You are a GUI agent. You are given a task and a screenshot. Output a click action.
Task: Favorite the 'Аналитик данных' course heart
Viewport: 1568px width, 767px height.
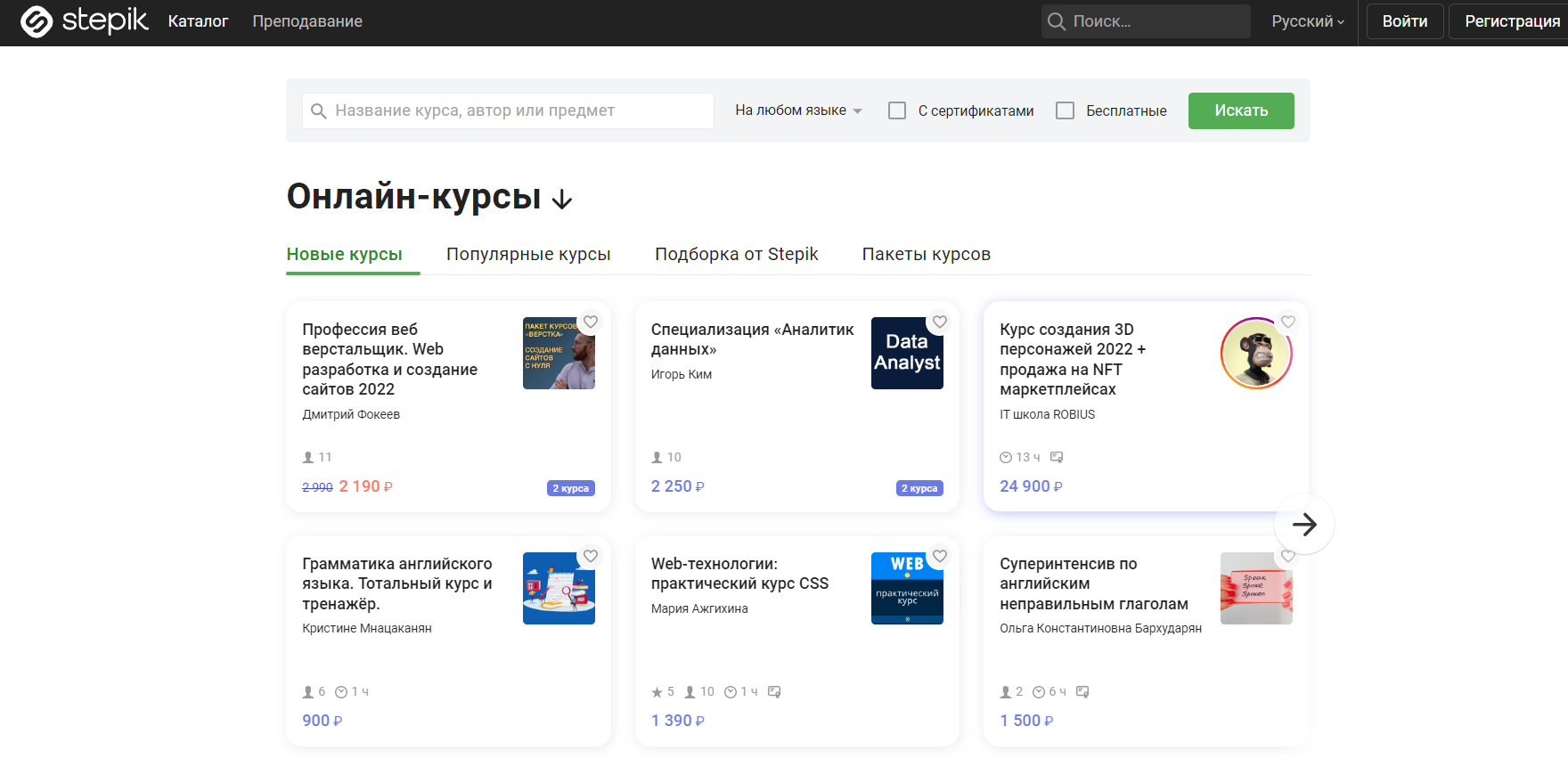click(940, 322)
